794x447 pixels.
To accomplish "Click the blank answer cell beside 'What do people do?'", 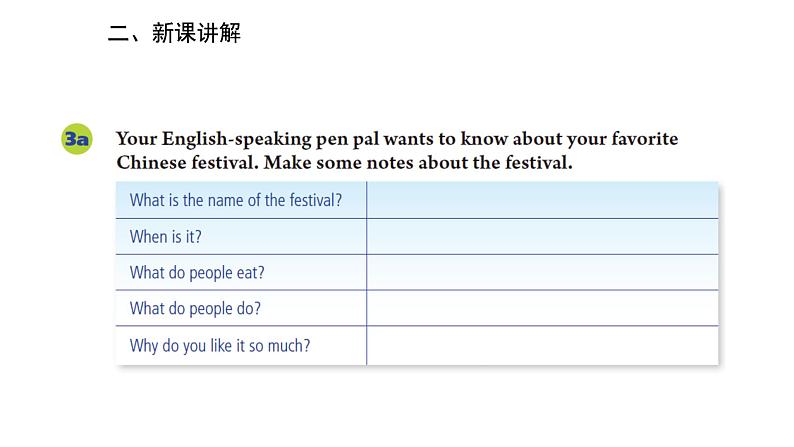I will point(542,308).
